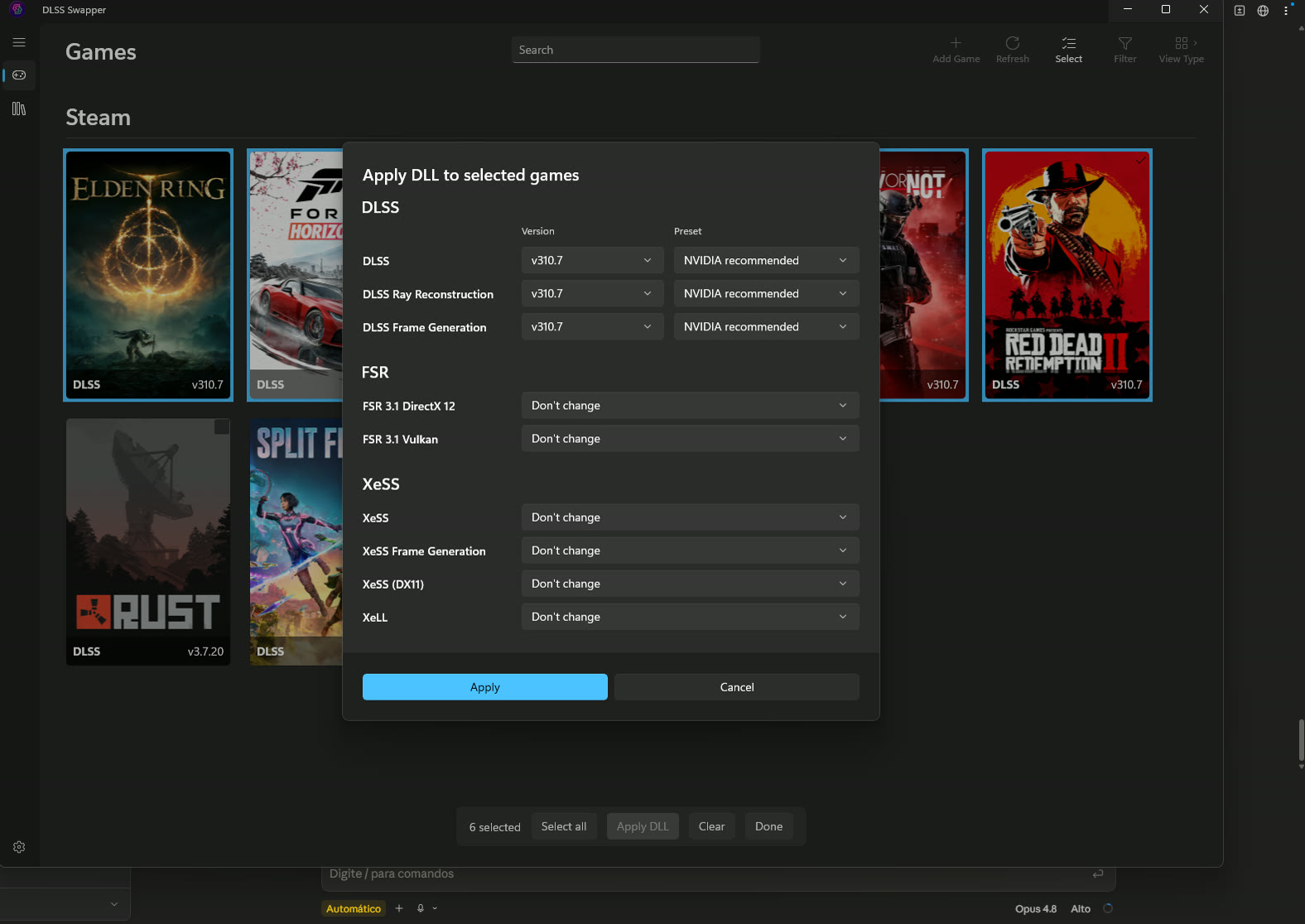Open the DLL Library sidebar icon

click(19, 108)
